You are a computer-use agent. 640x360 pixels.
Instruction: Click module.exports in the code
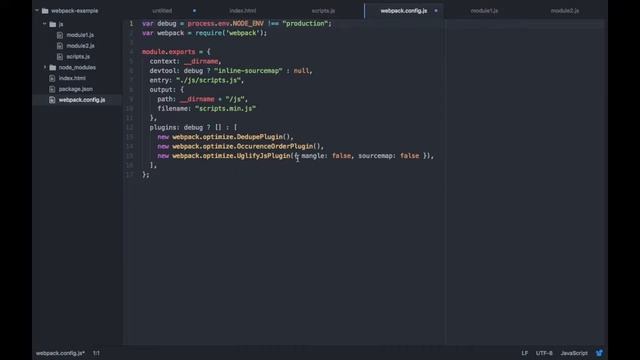[x=169, y=52]
